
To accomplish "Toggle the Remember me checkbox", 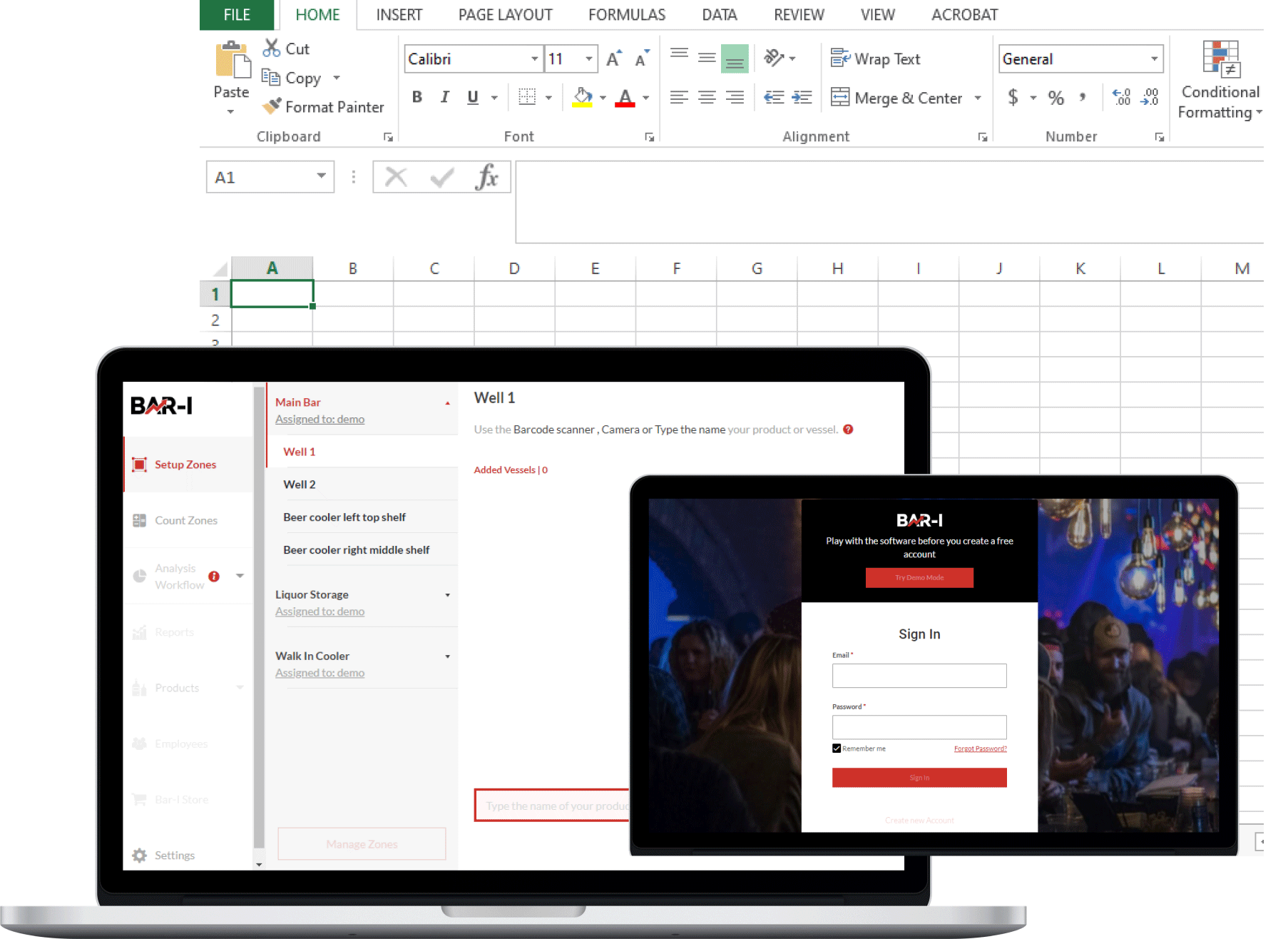I will point(837,748).
